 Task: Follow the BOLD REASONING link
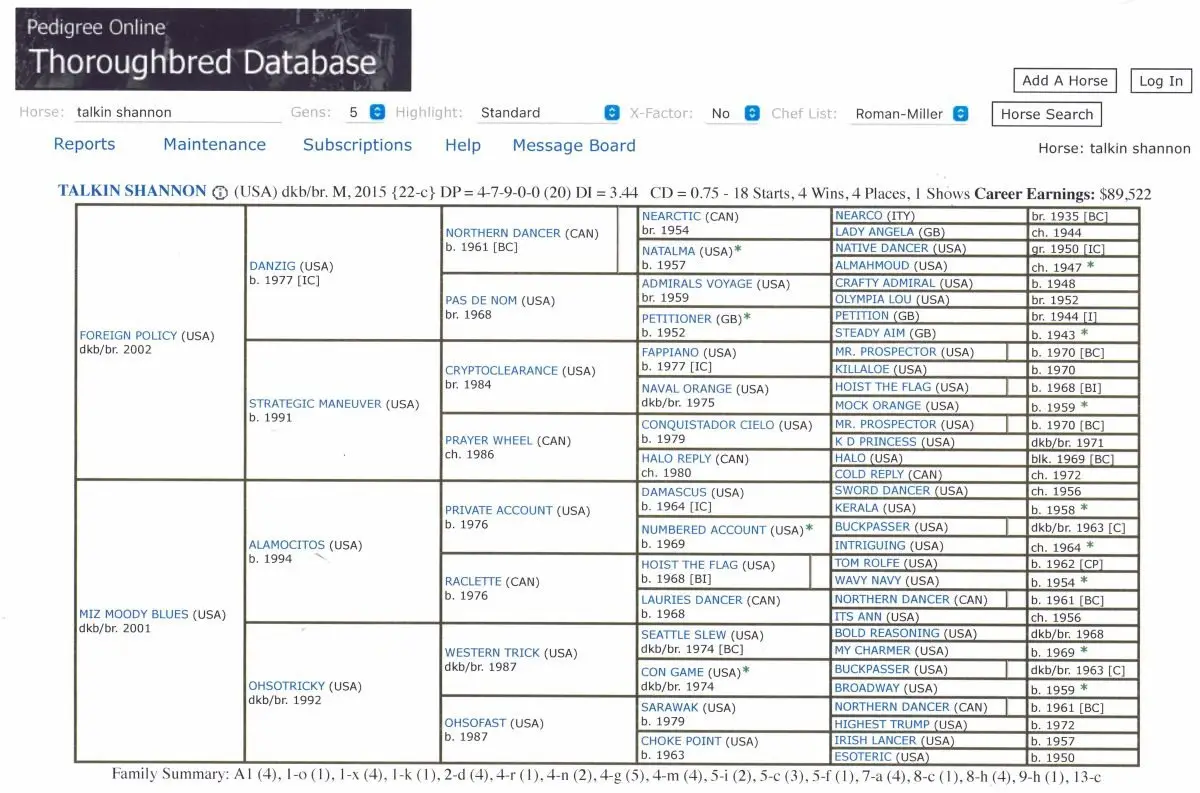click(x=887, y=633)
